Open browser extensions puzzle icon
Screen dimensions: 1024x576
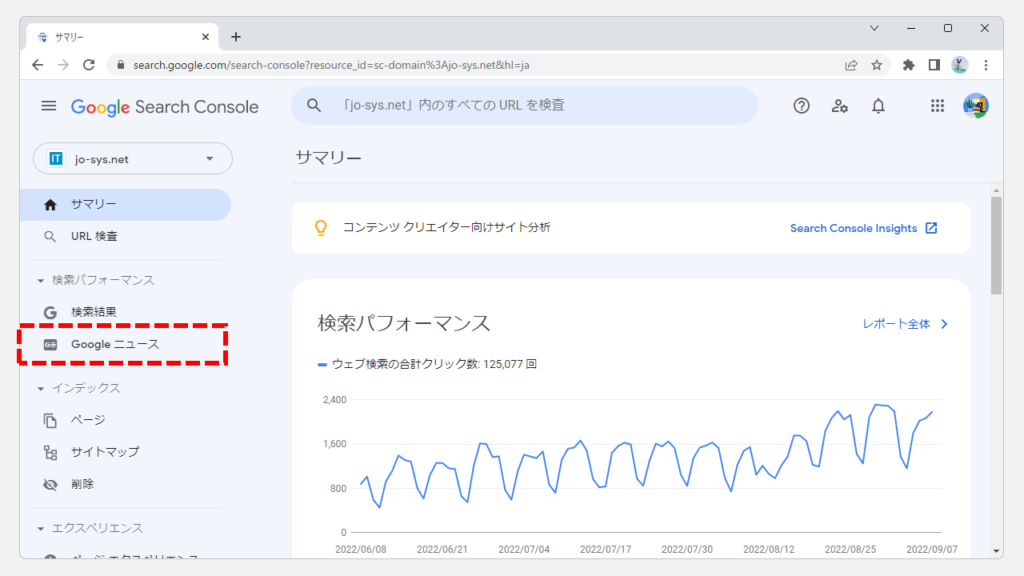click(x=908, y=65)
